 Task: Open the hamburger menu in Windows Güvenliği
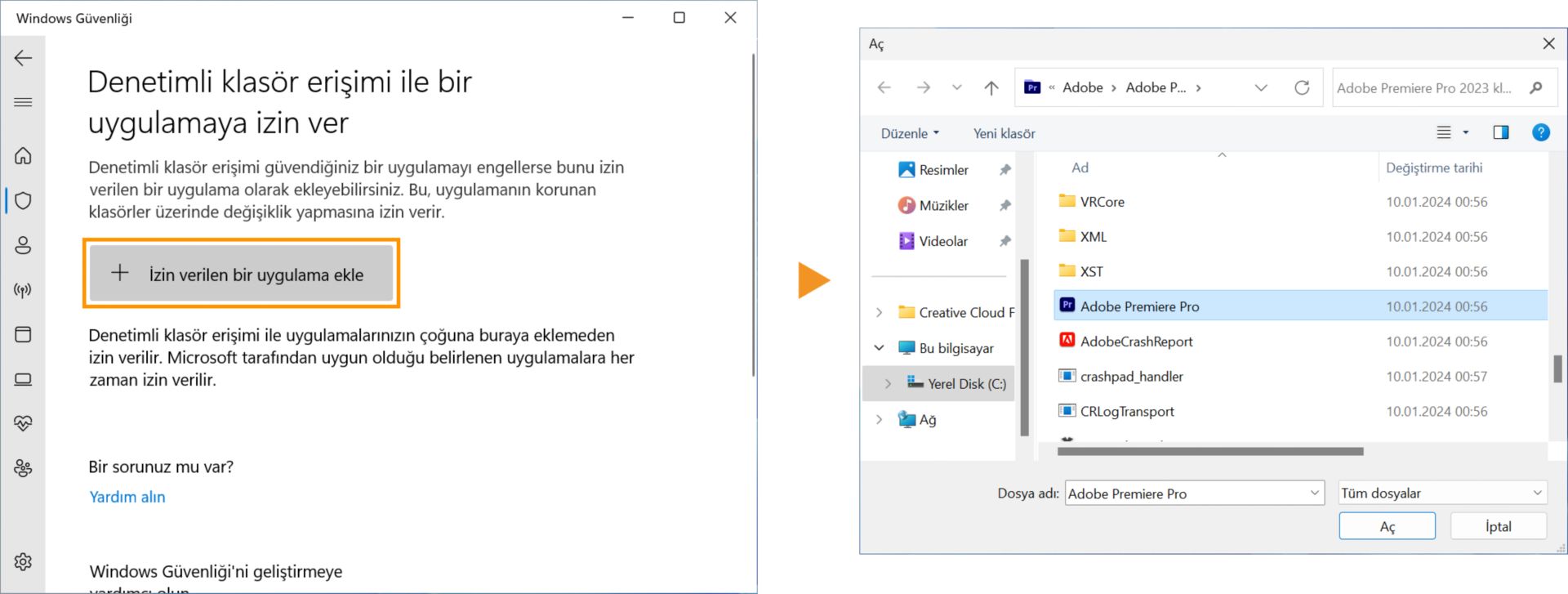[23, 102]
